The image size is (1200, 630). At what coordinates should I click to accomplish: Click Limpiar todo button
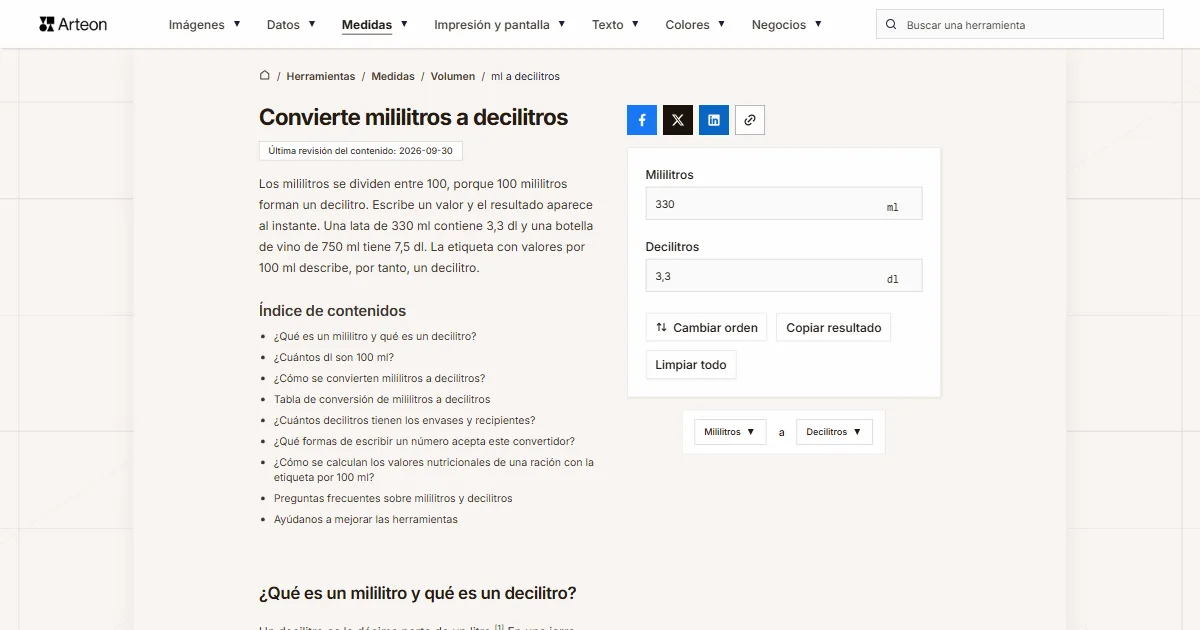691,365
